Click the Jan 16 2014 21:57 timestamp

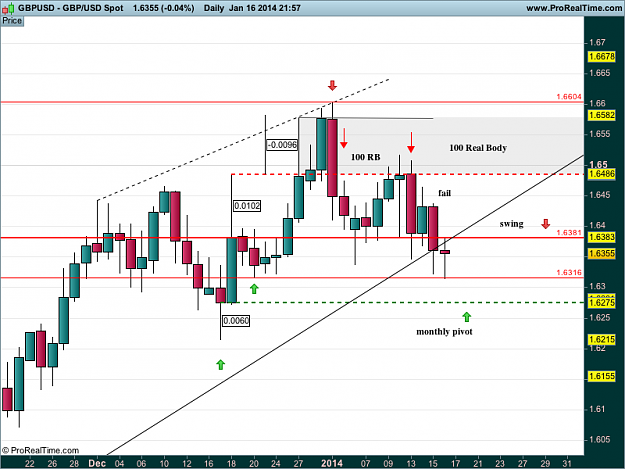pyautogui.click(x=265, y=8)
